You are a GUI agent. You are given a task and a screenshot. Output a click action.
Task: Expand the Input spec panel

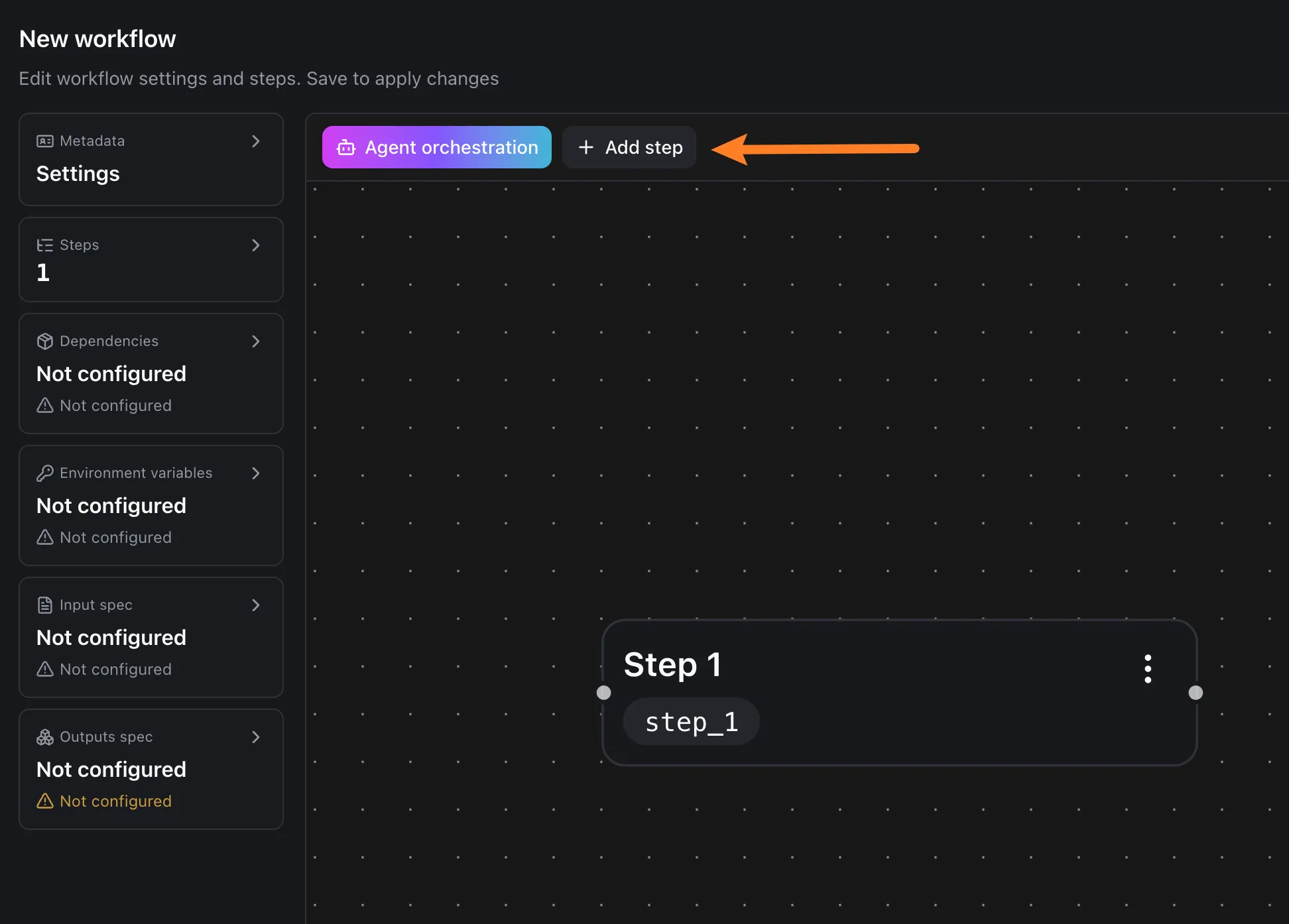coord(256,605)
